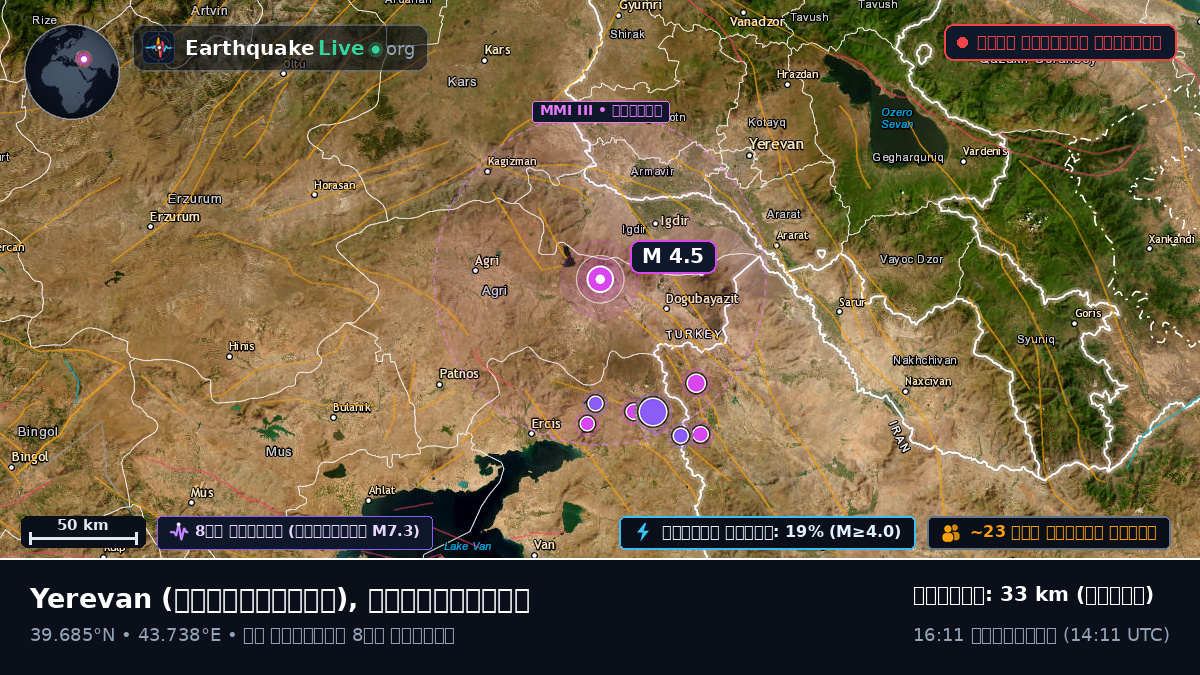The width and height of the screenshot is (1200, 675).
Task: Select the largest purple aftershock marker
Action: pos(653,411)
